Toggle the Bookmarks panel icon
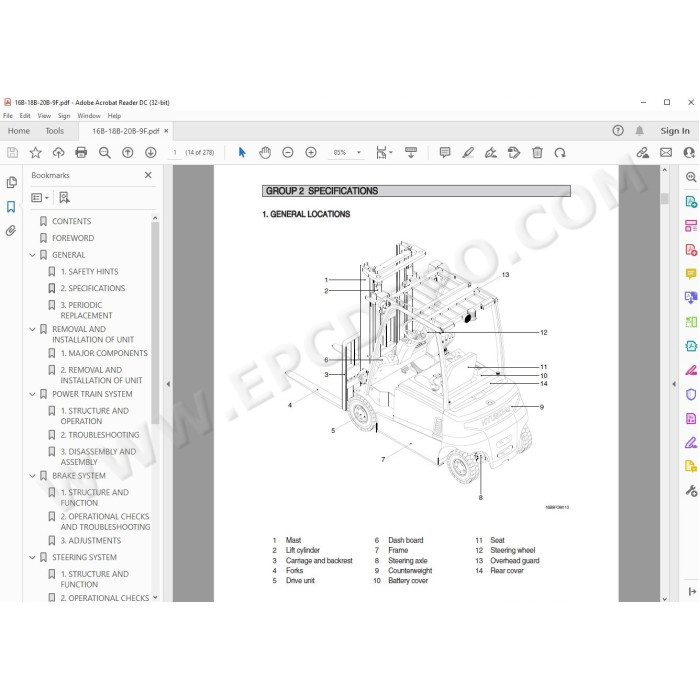 [x=11, y=206]
